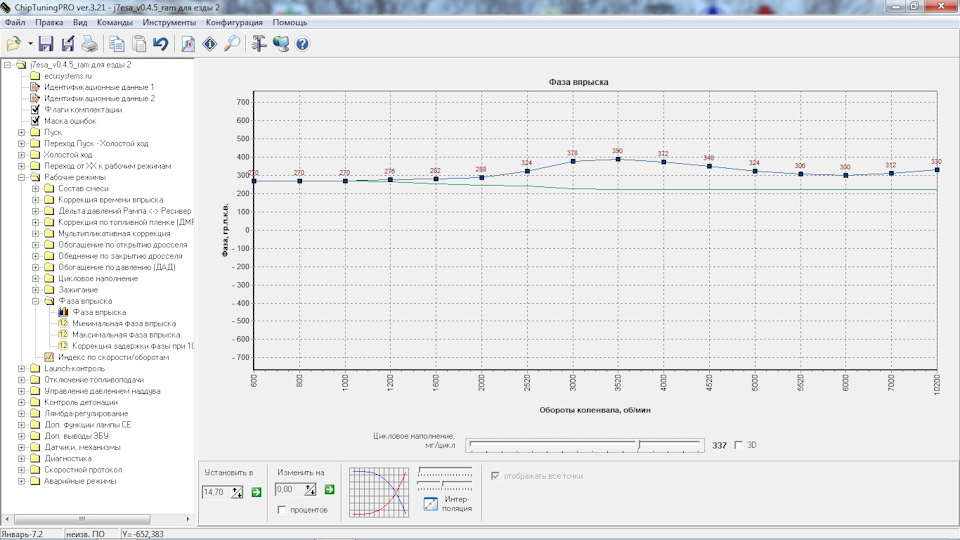Open search with the magnifier icon
The height and width of the screenshot is (540, 960).
click(232, 43)
